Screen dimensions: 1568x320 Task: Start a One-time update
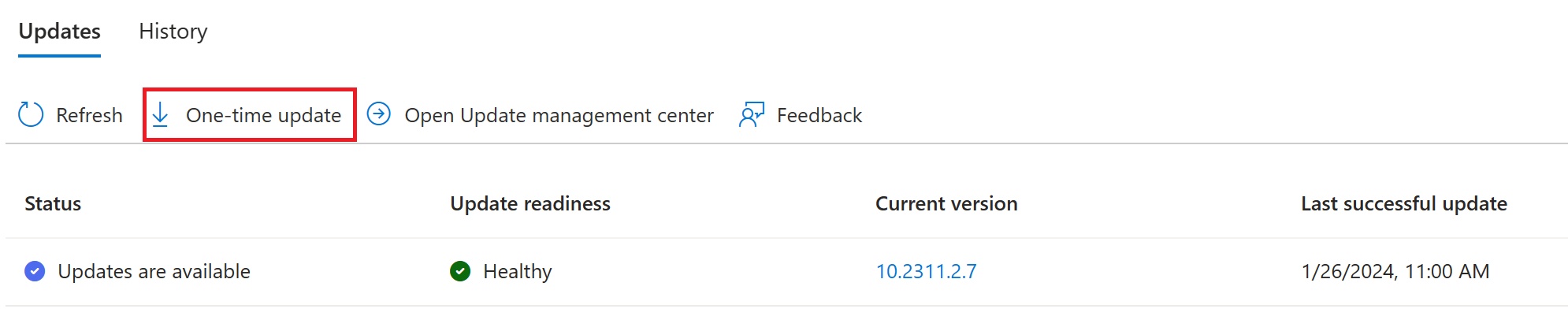pos(250,115)
